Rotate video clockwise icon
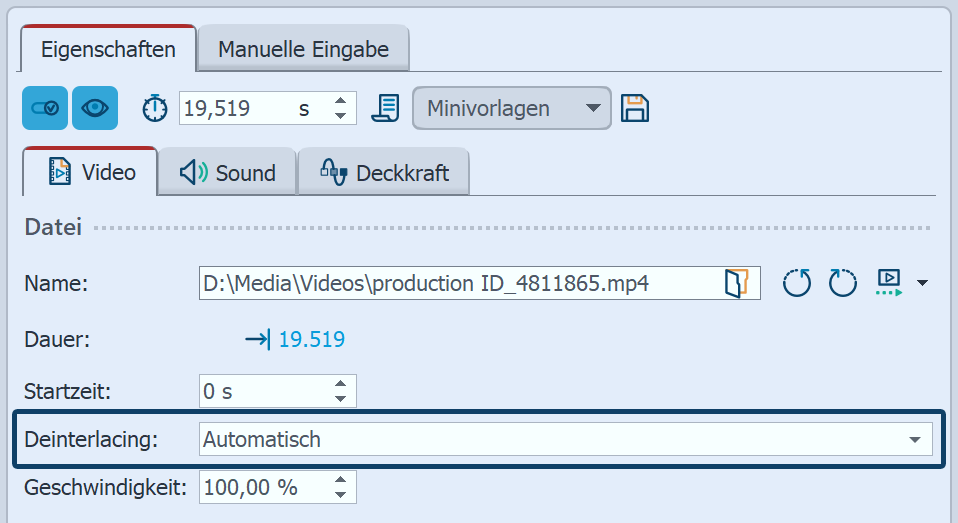 tap(843, 284)
